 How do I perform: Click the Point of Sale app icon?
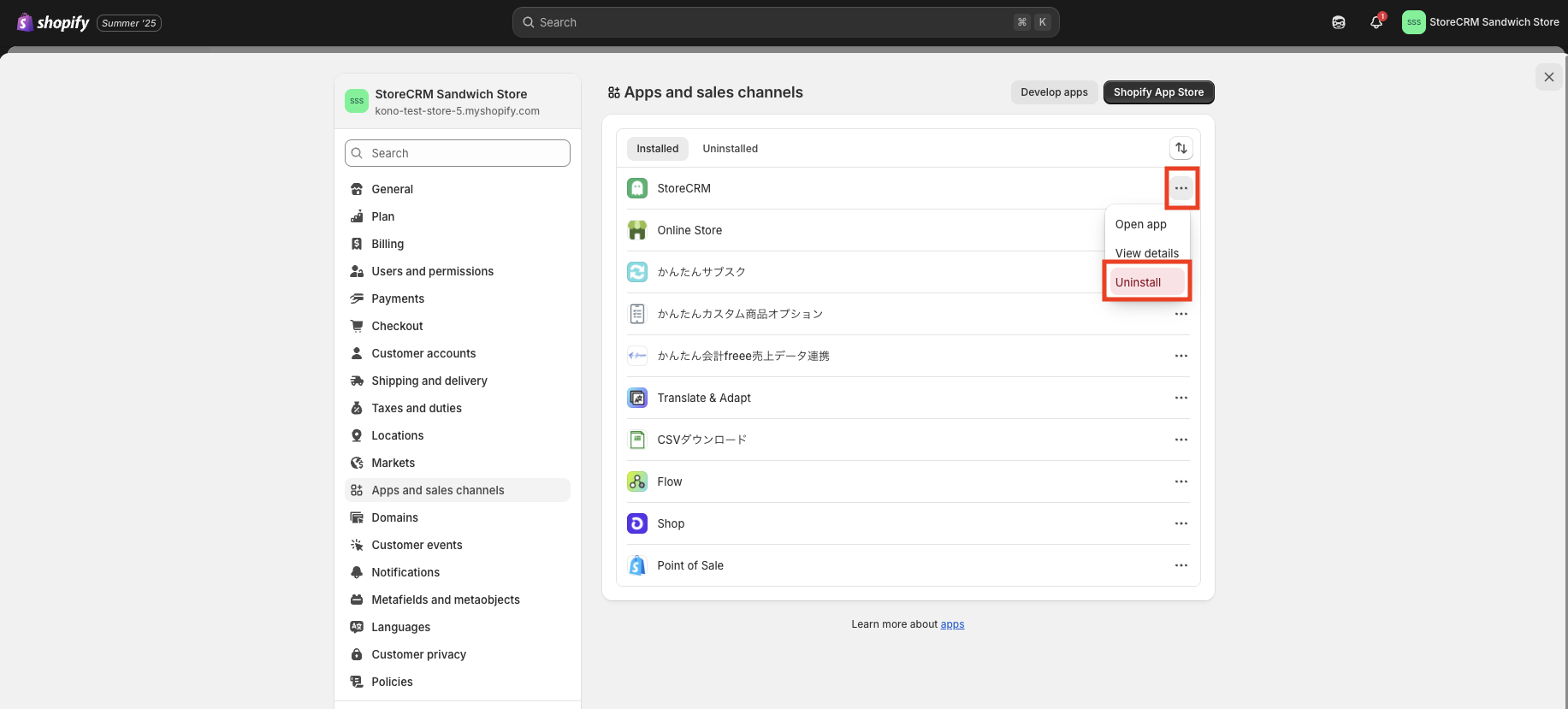[x=637, y=565]
